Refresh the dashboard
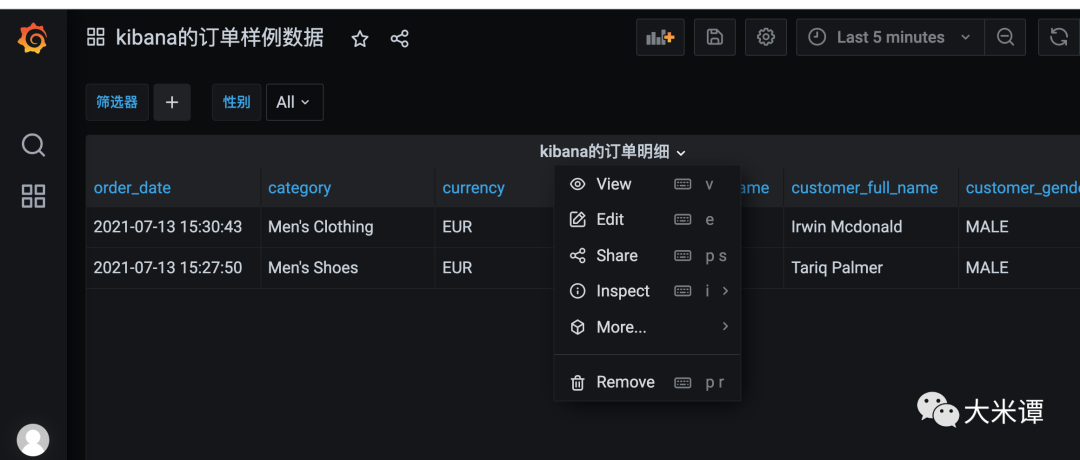 coord(1058,37)
